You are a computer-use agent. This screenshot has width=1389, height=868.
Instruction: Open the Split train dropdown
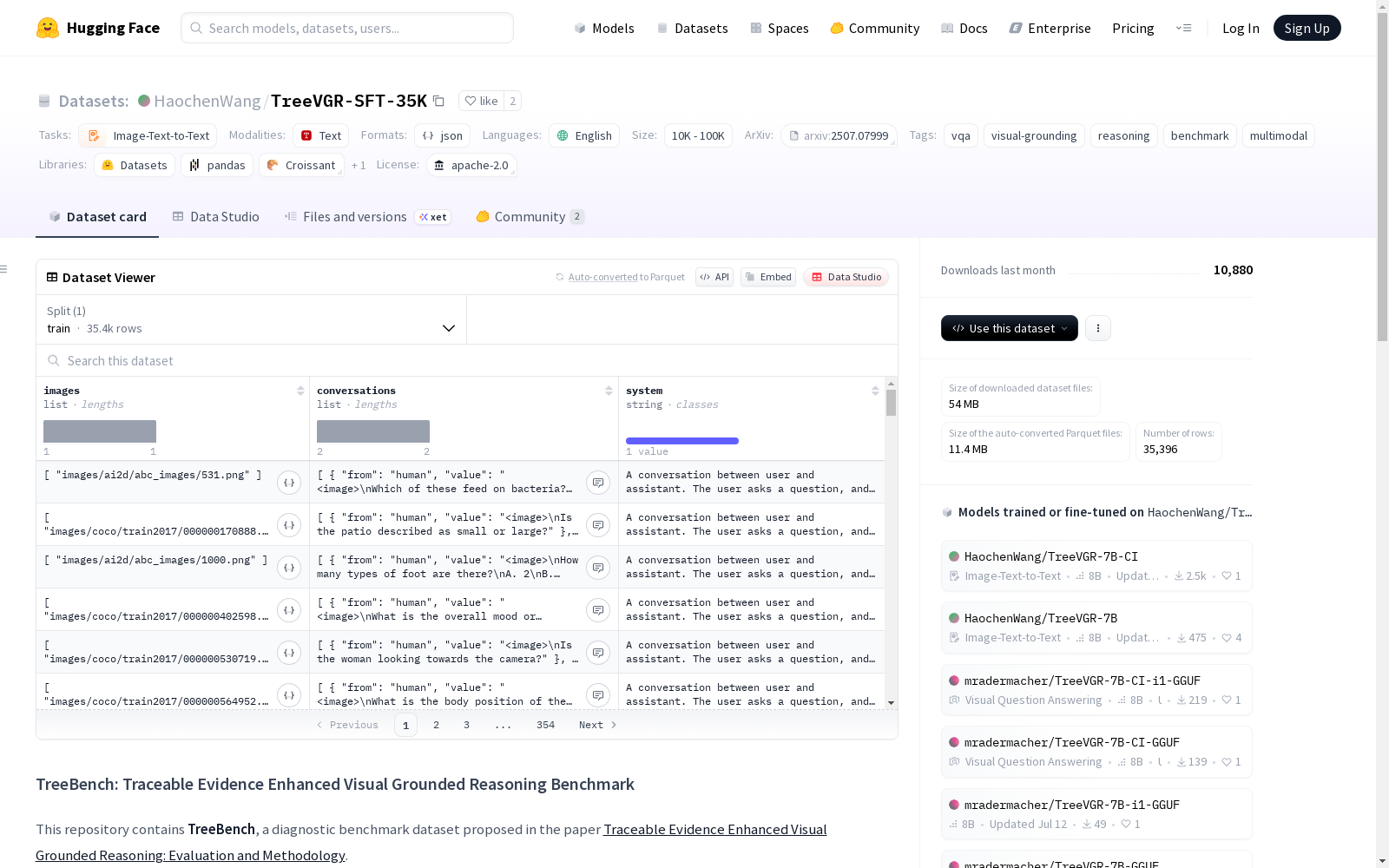(x=252, y=319)
